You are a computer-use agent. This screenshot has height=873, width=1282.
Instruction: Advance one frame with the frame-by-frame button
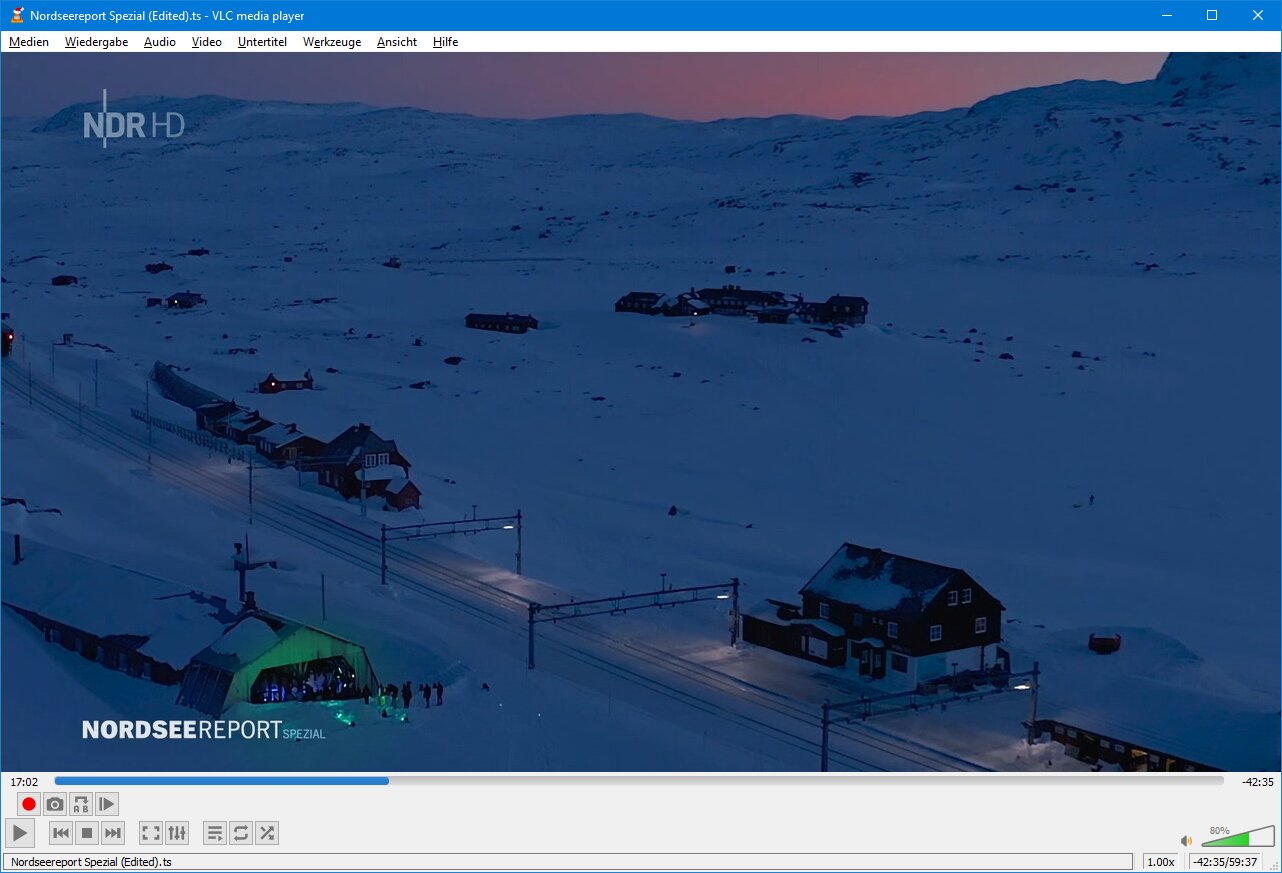pos(107,804)
